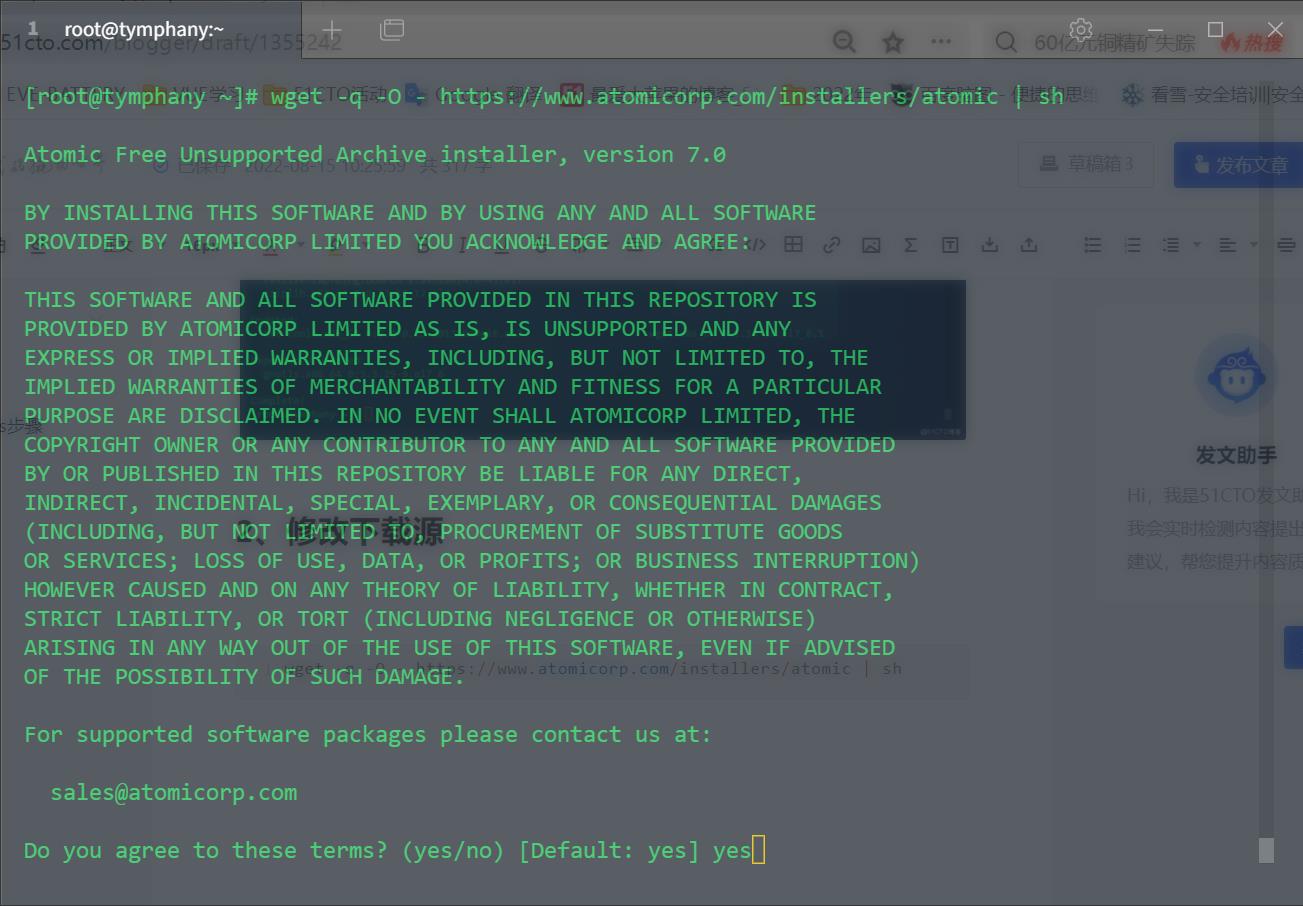Click 发文助手 heading in browser side panel
The width and height of the screenshot is (1303, 906).
pyautogui.click(x=1236, y=455)
